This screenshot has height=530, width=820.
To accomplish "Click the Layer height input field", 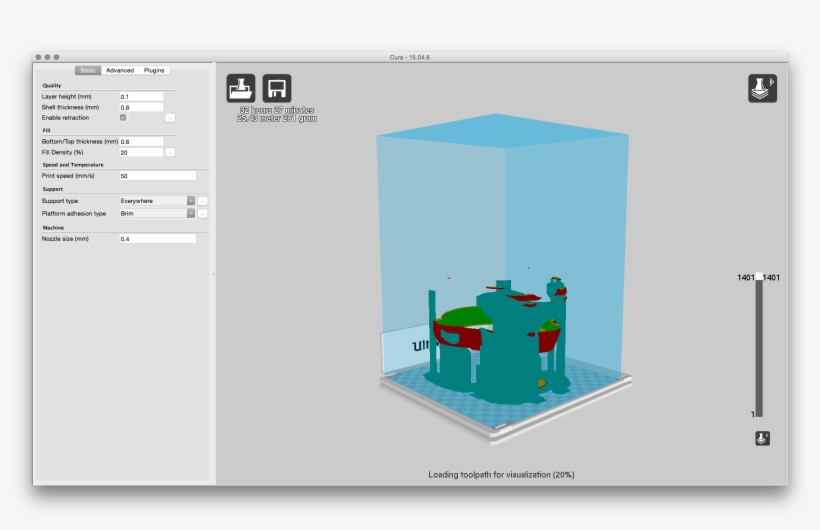I will coord(141,96).
